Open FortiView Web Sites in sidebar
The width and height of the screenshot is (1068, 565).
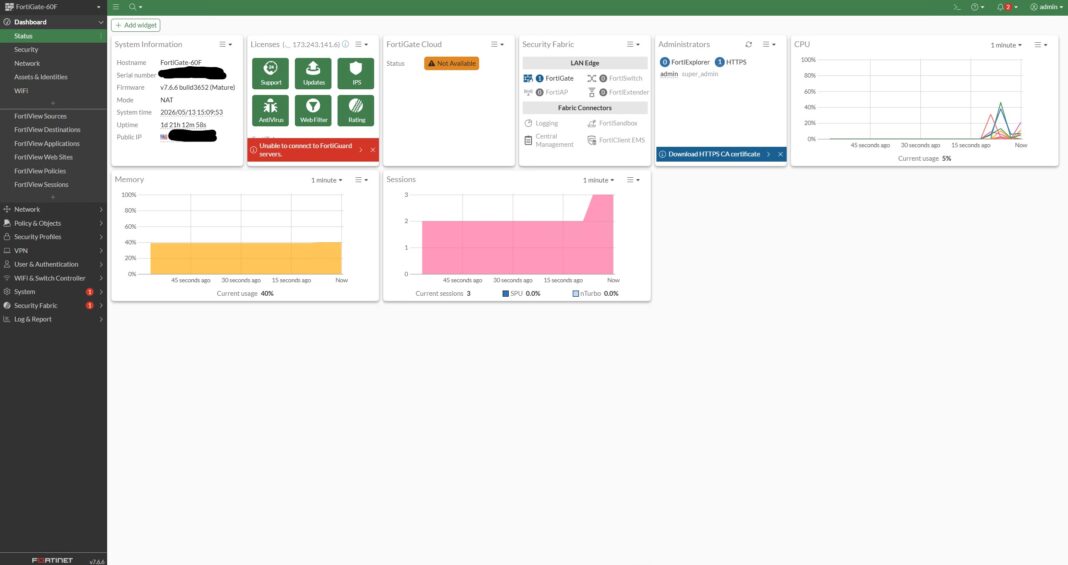53,157
